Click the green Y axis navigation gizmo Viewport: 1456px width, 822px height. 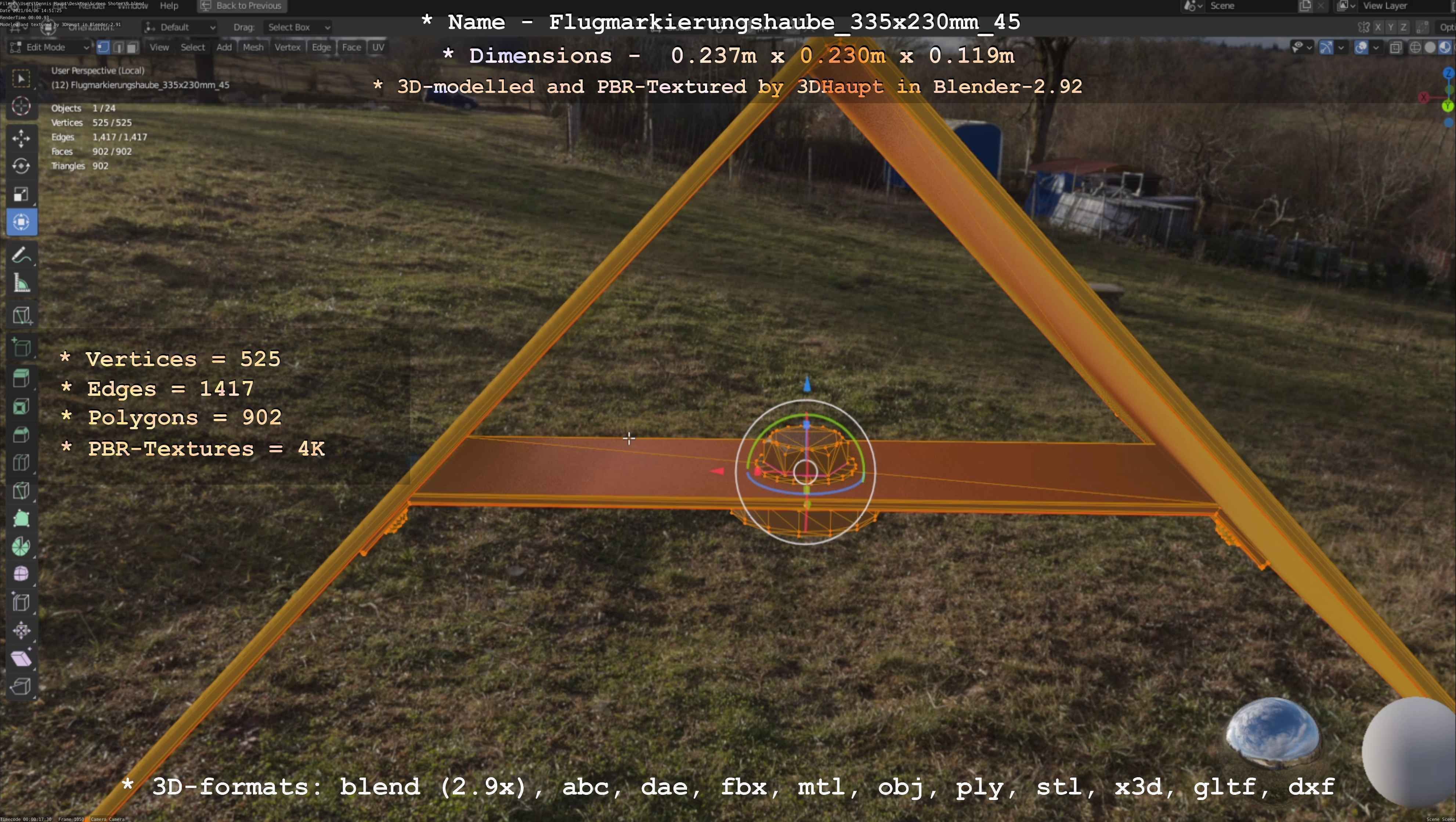pos(1448,106)
